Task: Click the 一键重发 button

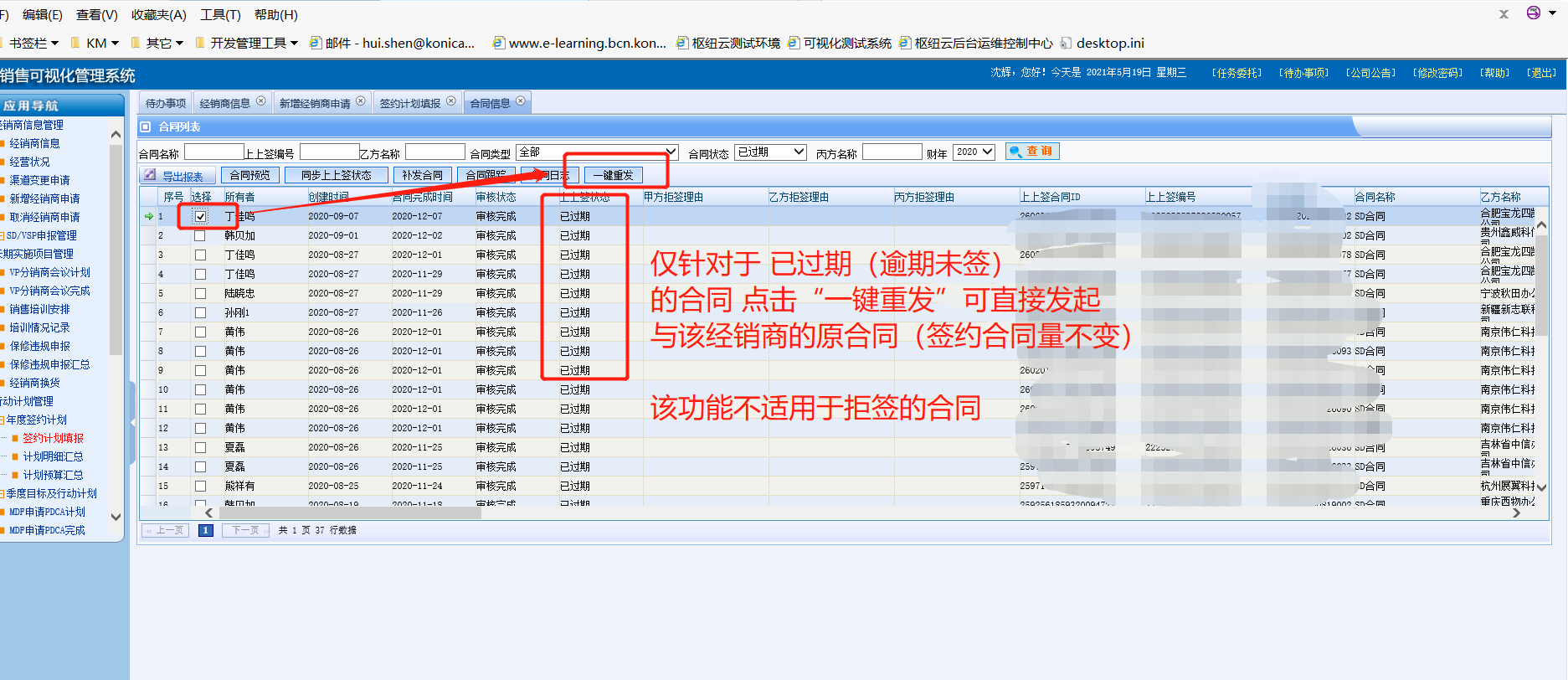Action: pyautogui.click(x=614, y=176)
